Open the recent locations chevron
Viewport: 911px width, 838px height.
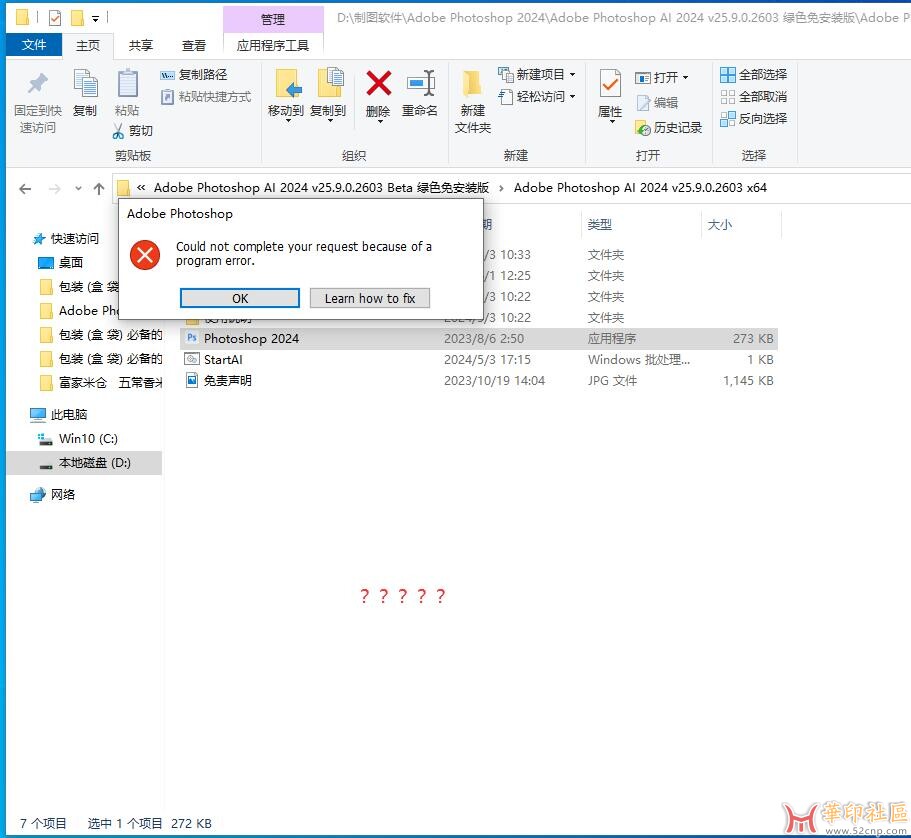78,189
